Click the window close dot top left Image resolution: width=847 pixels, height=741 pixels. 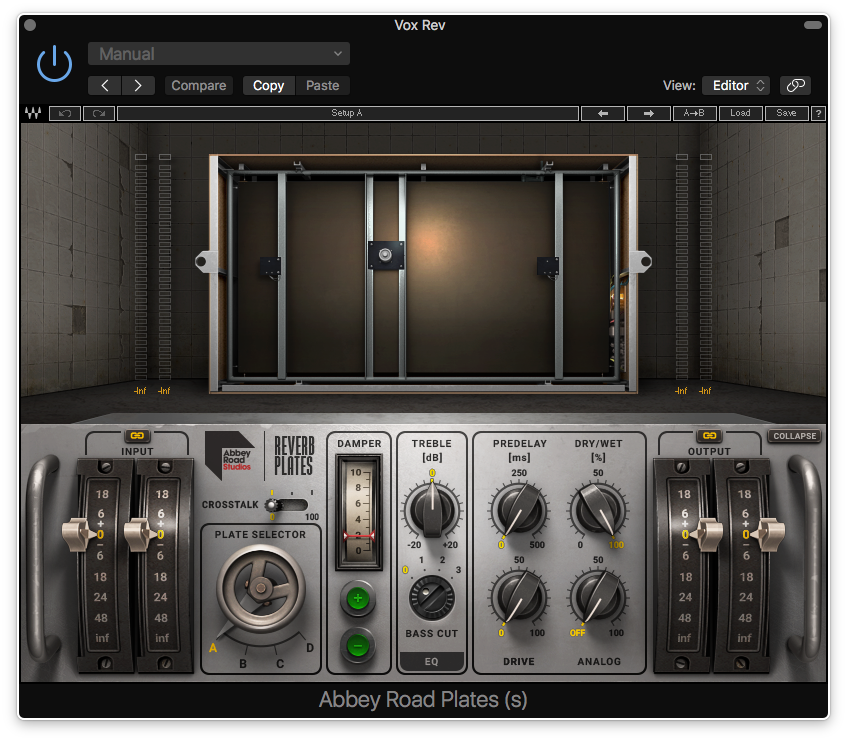[x=30, y=25]
